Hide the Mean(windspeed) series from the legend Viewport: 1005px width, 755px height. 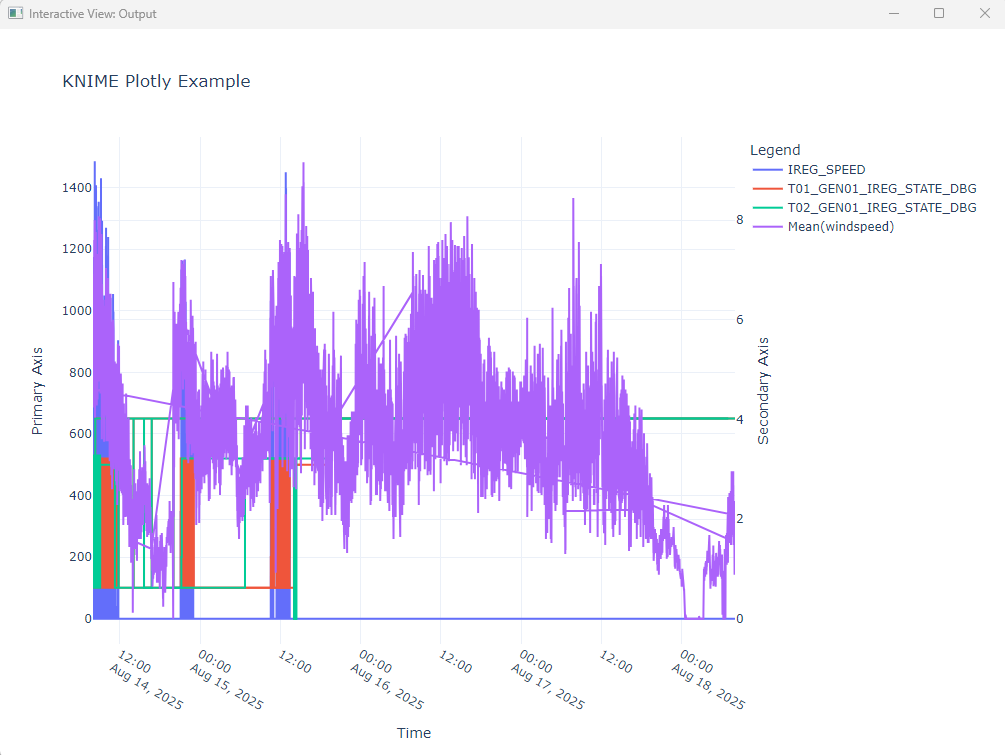pos(840,227)
